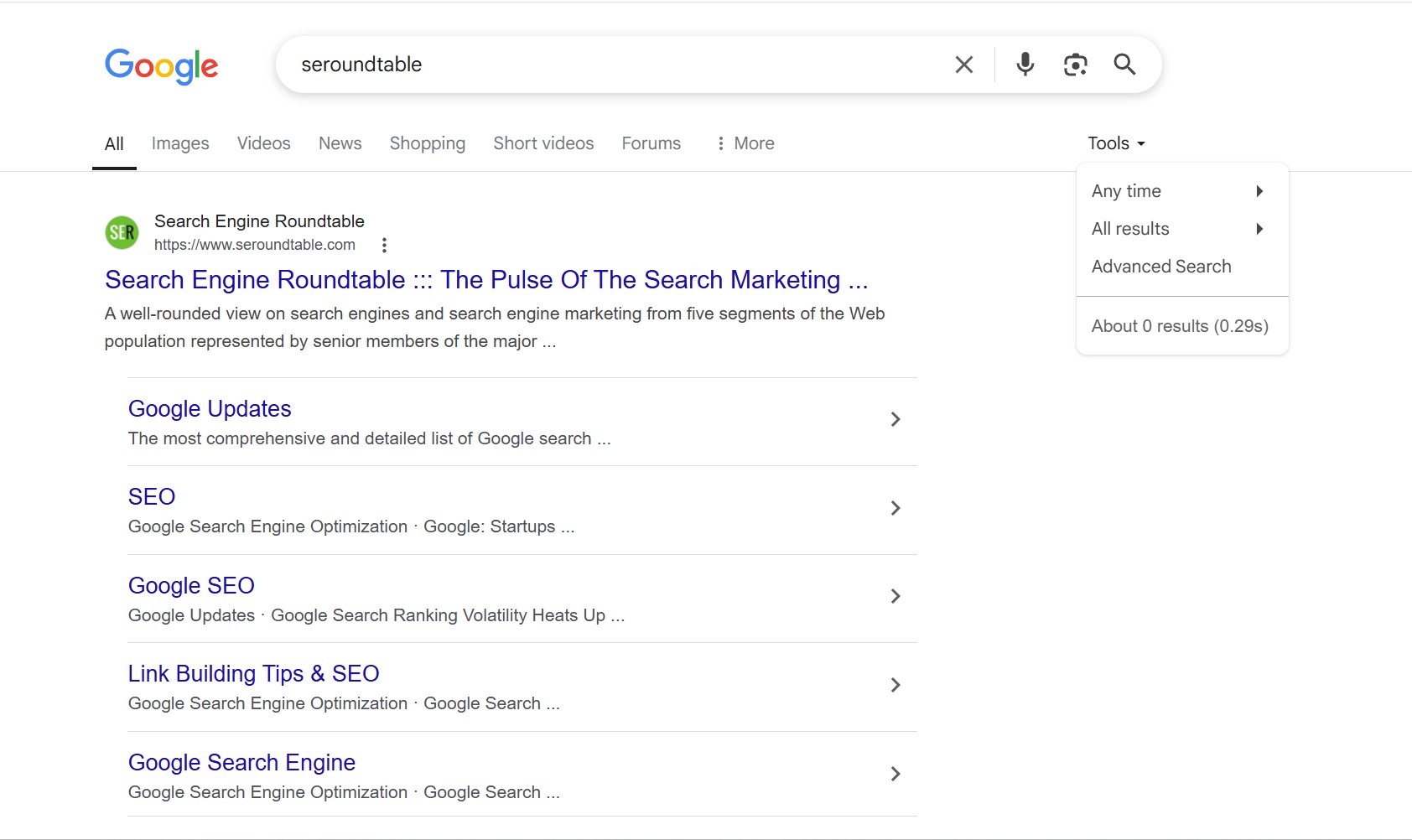
Task: Open Advanced Search from Tools menu
Action: (1161, 267)
